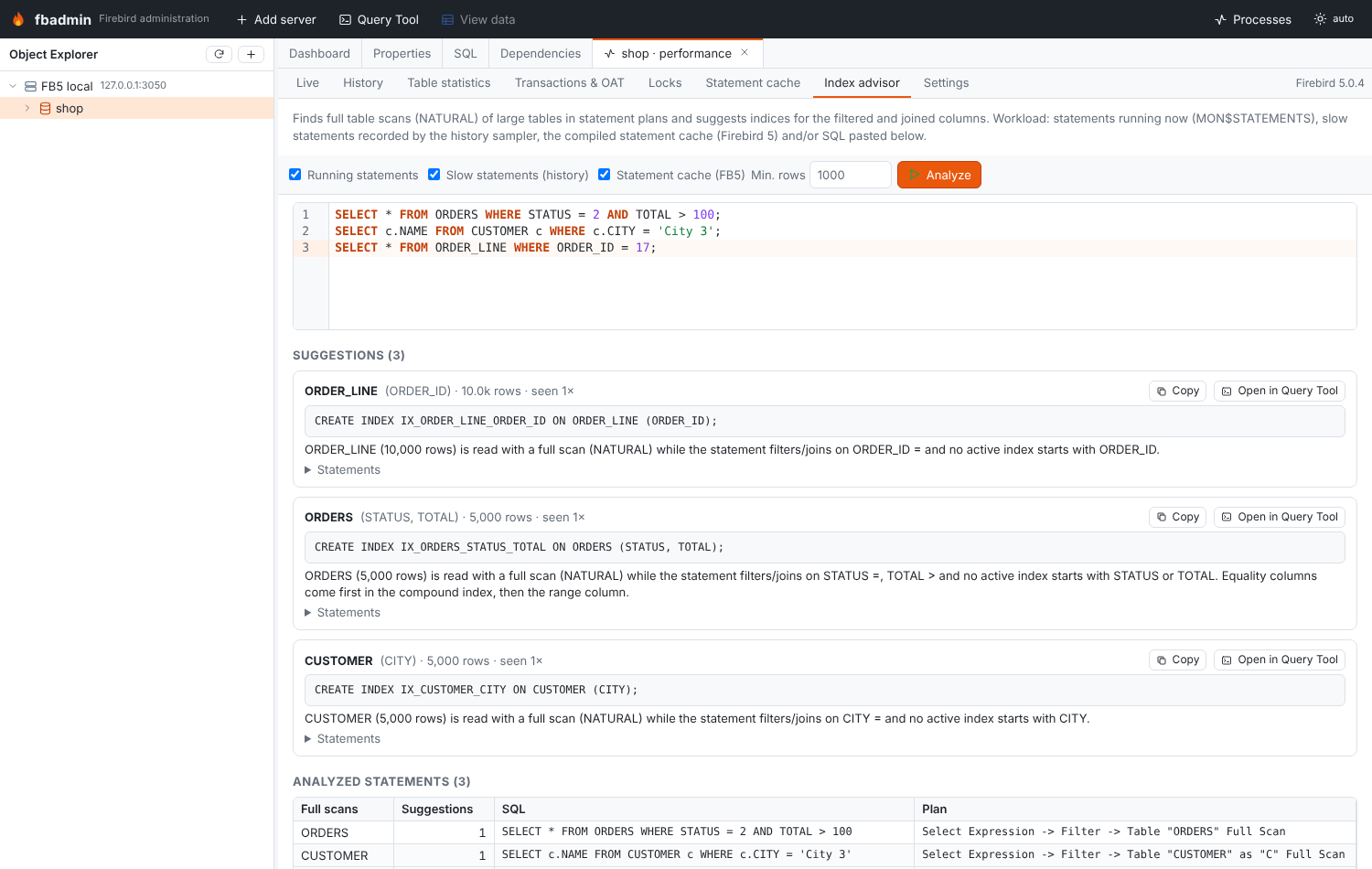Viewport: 1372px width, 869px height.
Task: Switch to the Dashboard tab
Action: point(319,54)
